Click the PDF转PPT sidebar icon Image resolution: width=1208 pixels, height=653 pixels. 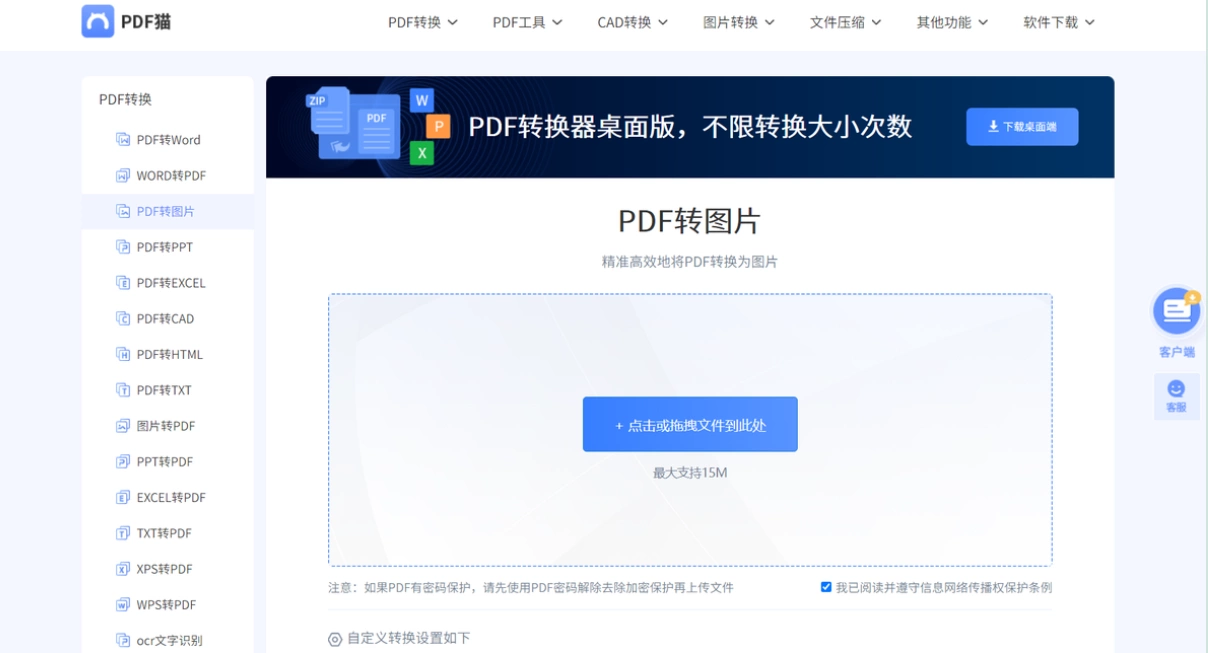[x=123, y=247]
